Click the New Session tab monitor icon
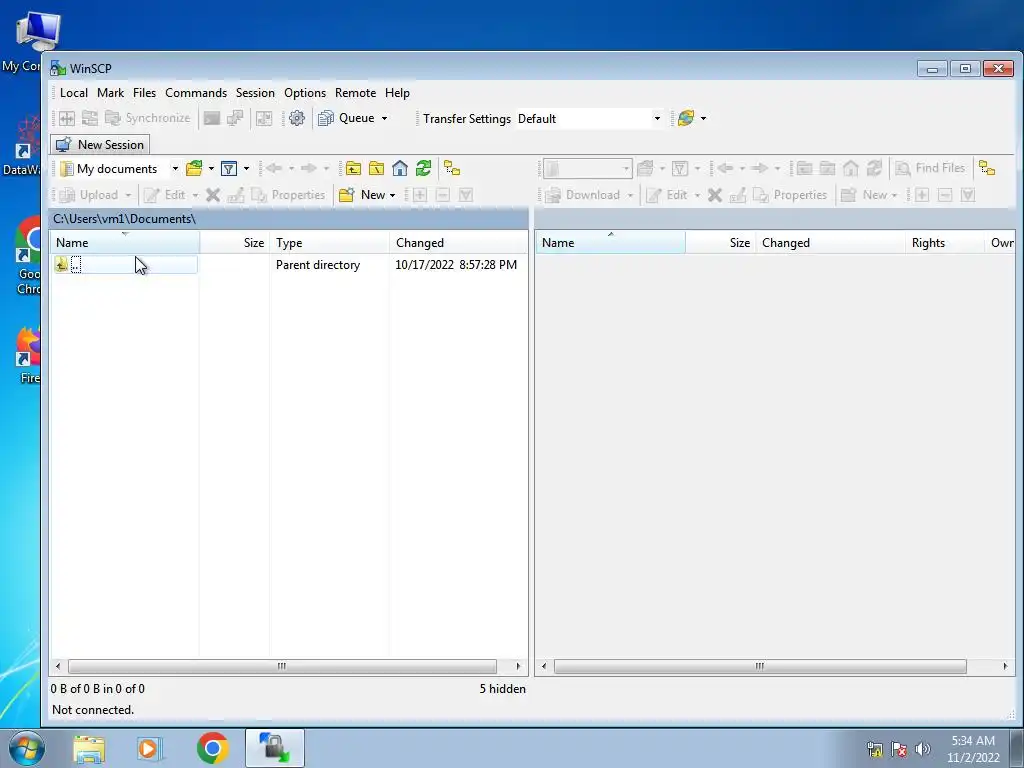Image resolution: width=1024 pixels, height=768 pixels. (x=63, y=144)
